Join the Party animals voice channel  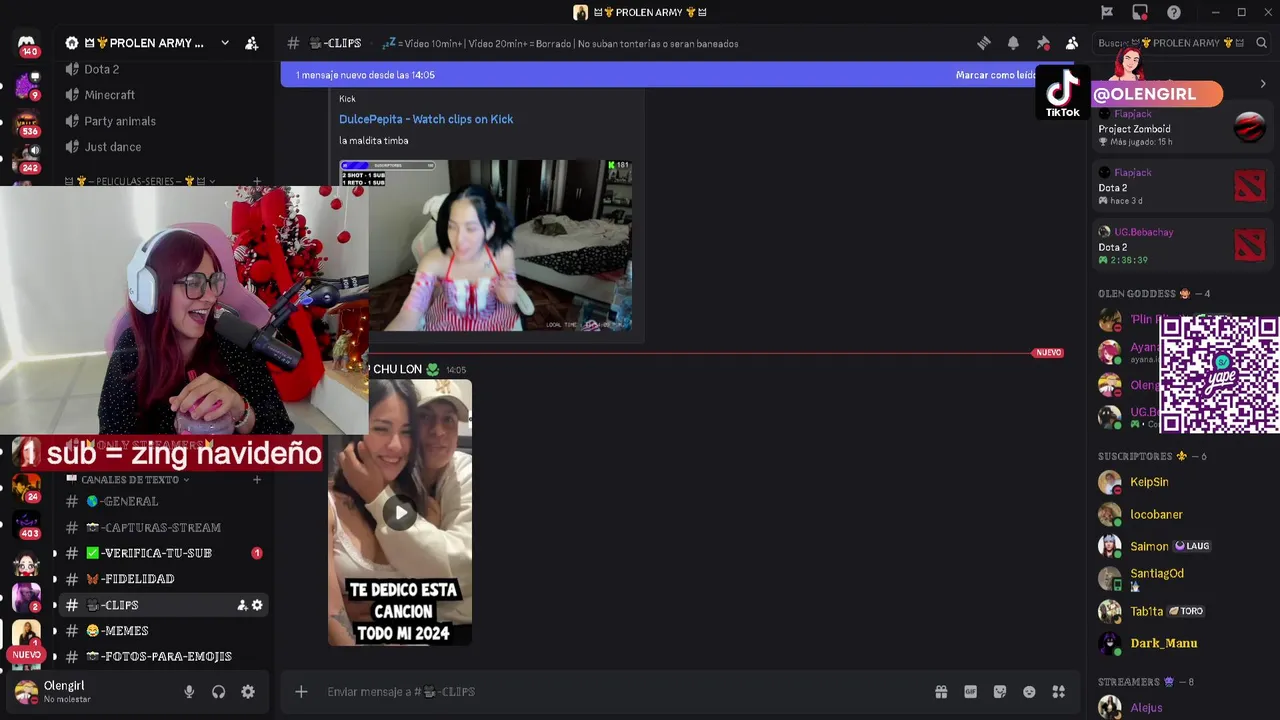tap(120, 121)
